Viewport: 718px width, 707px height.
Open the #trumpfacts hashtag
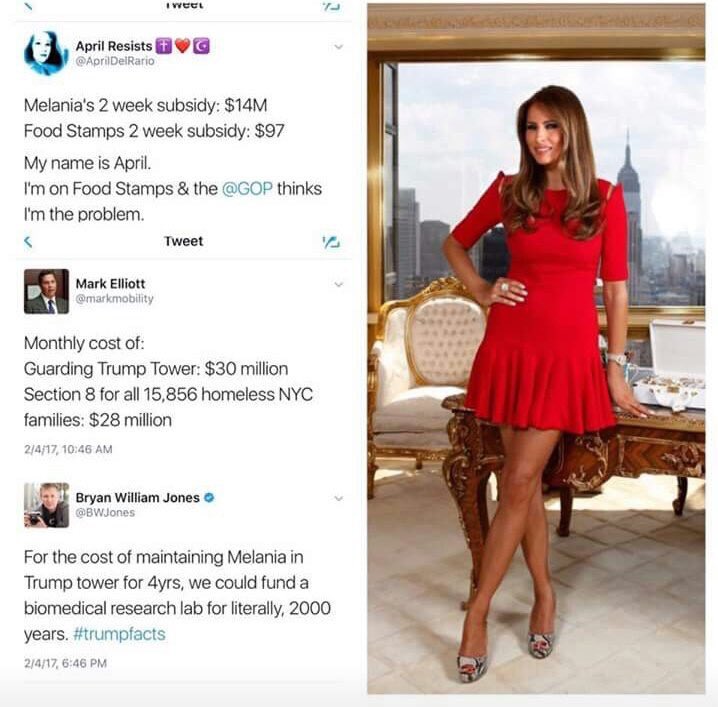point(119,634)
